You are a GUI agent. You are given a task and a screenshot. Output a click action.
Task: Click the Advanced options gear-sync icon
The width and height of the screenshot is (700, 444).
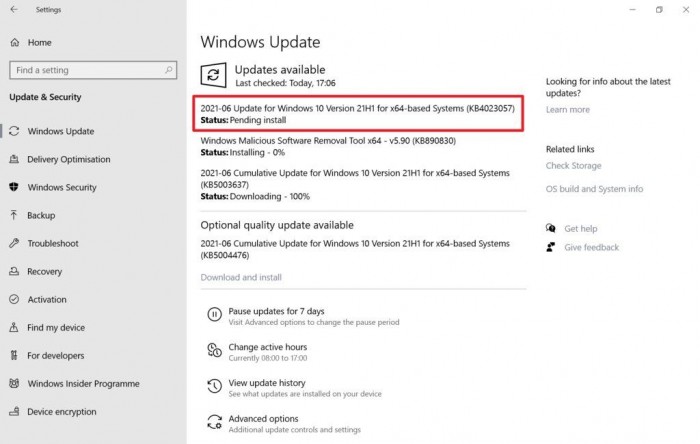(214, 422)
